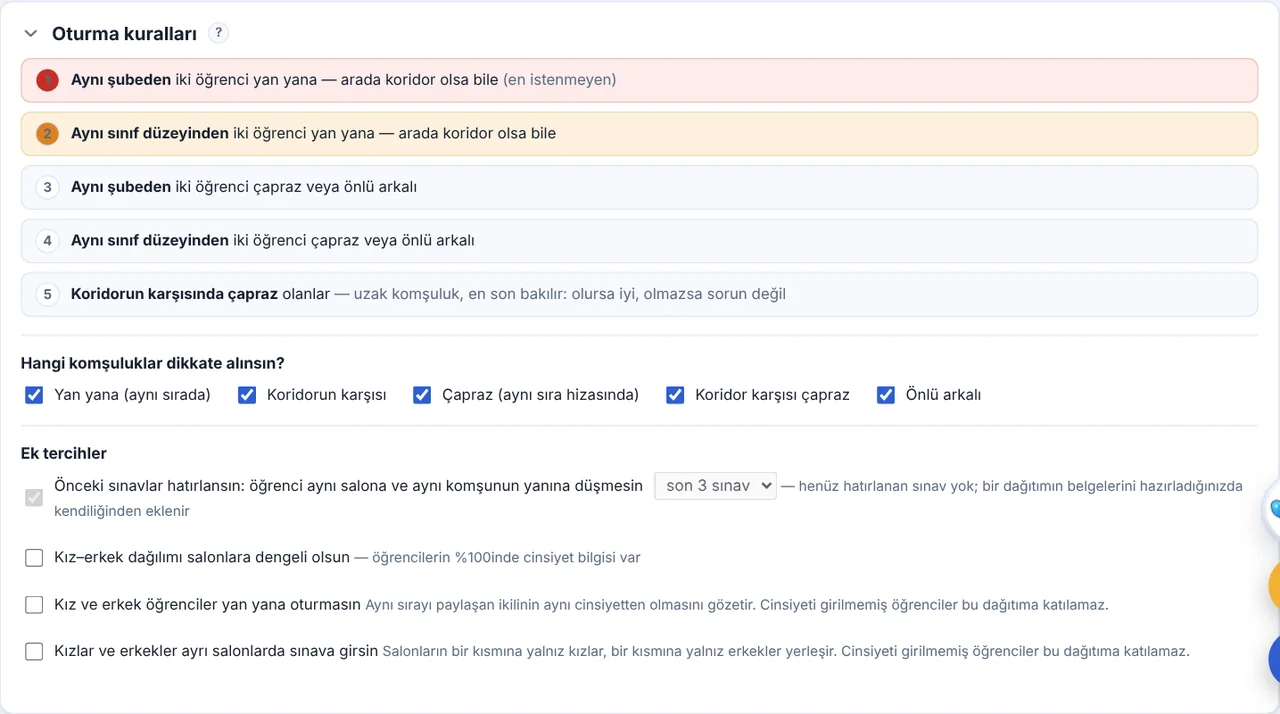Click rule 5 number badge
Screen dimensions: 1280x714
coord(47,294)
